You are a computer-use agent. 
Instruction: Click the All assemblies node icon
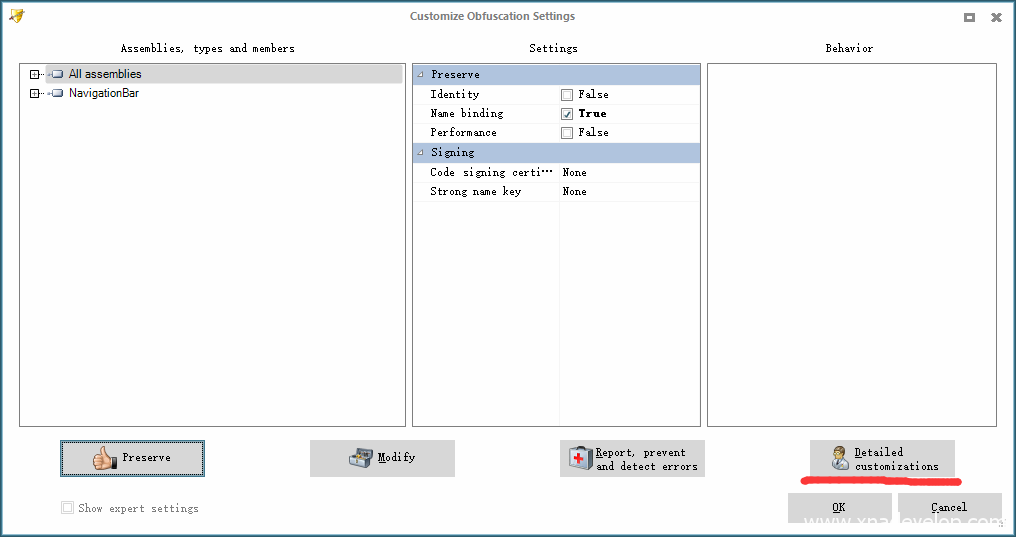pos(57,74)
